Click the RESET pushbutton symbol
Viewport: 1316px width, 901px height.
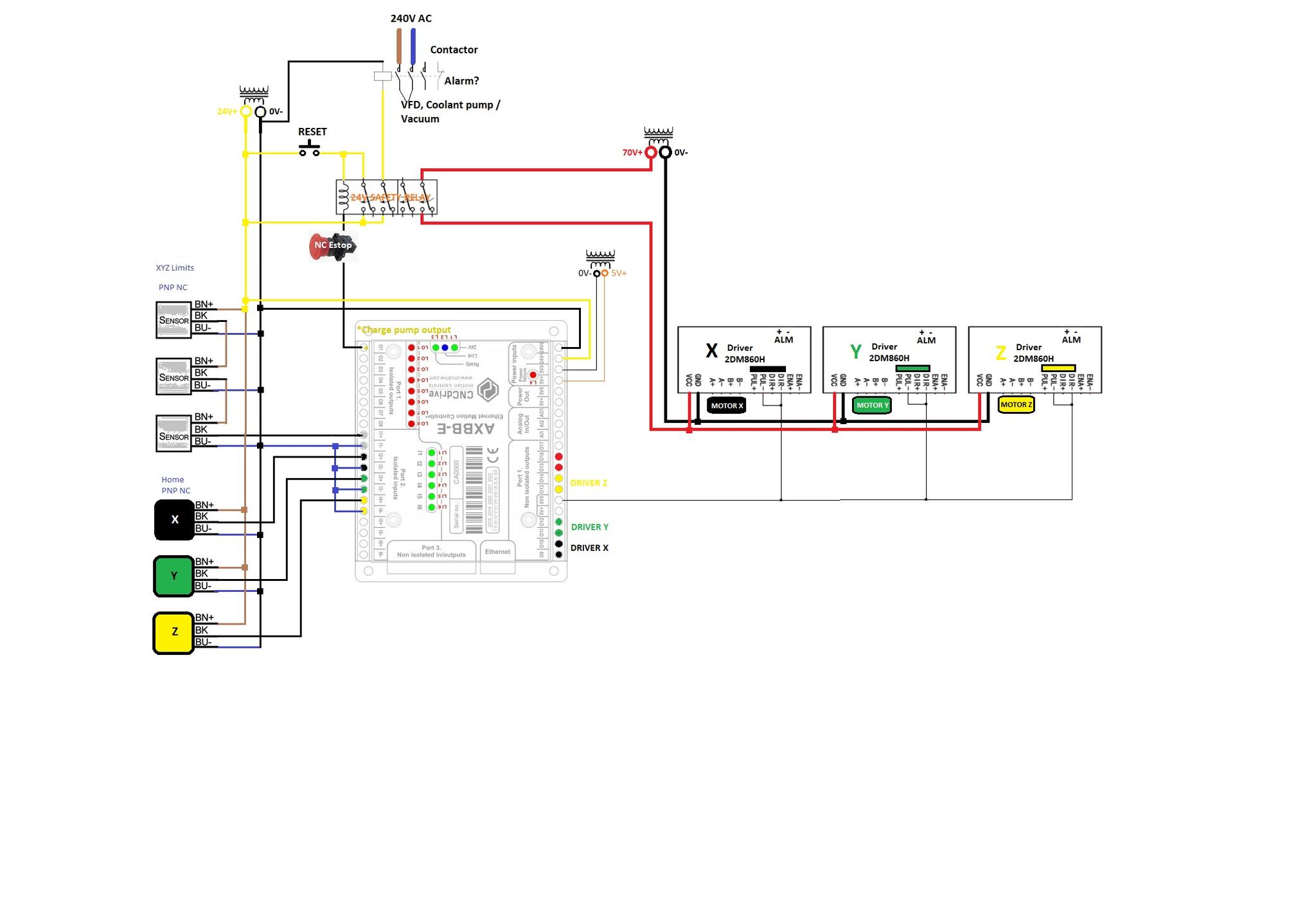point(310,149)
